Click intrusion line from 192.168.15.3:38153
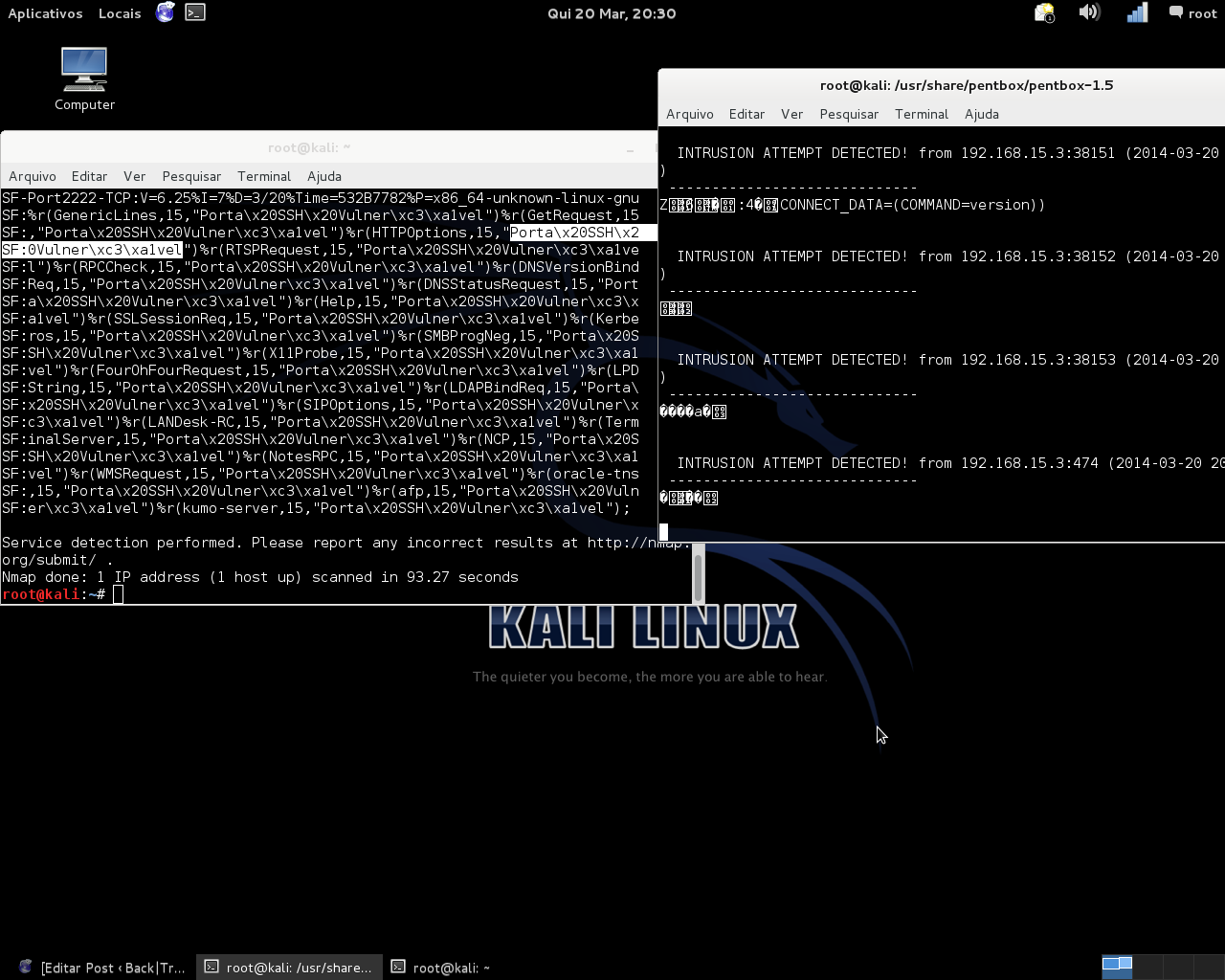The width and height of the screenshot is (1225, 980). (947, 360)
